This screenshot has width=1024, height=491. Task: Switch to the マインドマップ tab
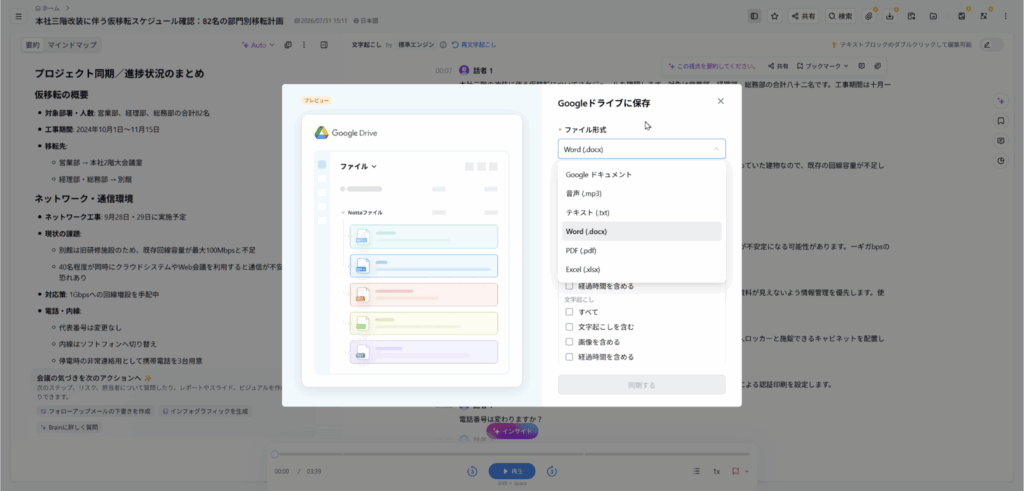[x=71, y=45]
